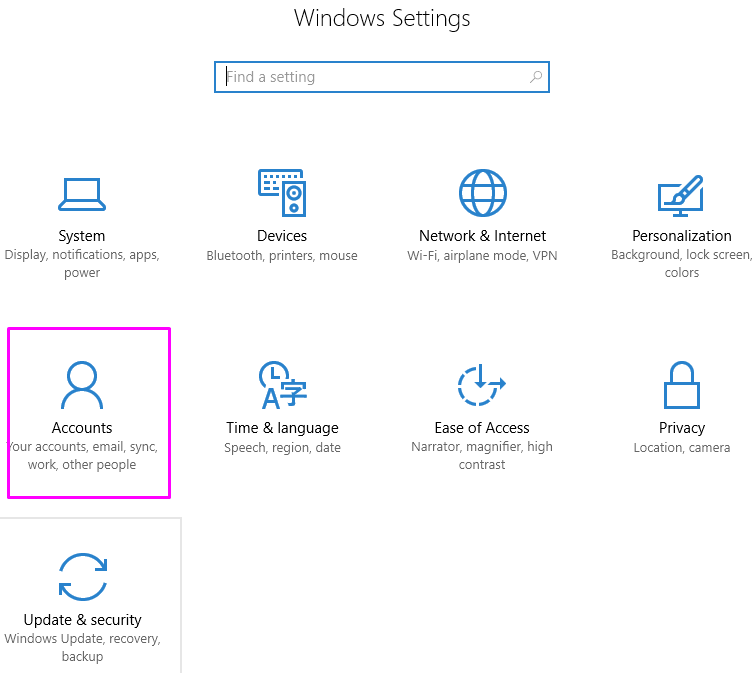
Task: Open the Time & language title text
Action: (x=282, y=428)
